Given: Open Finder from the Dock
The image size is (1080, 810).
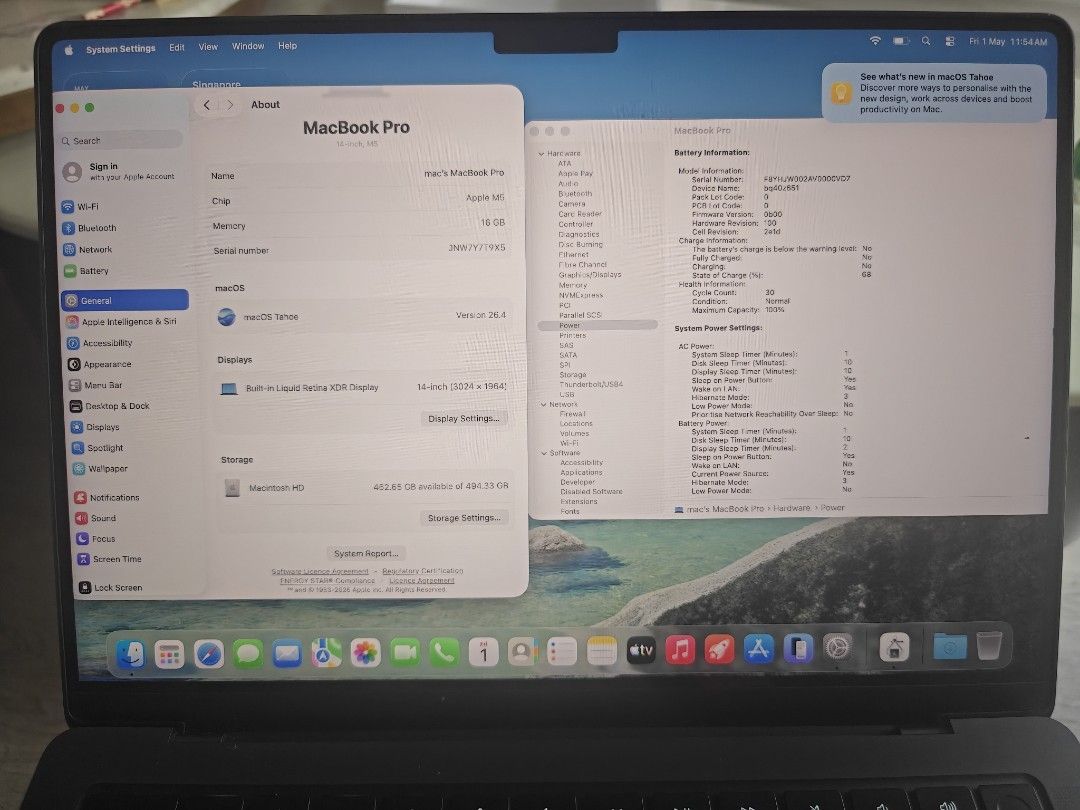Looking at the screenshot, I should point(130,654).
